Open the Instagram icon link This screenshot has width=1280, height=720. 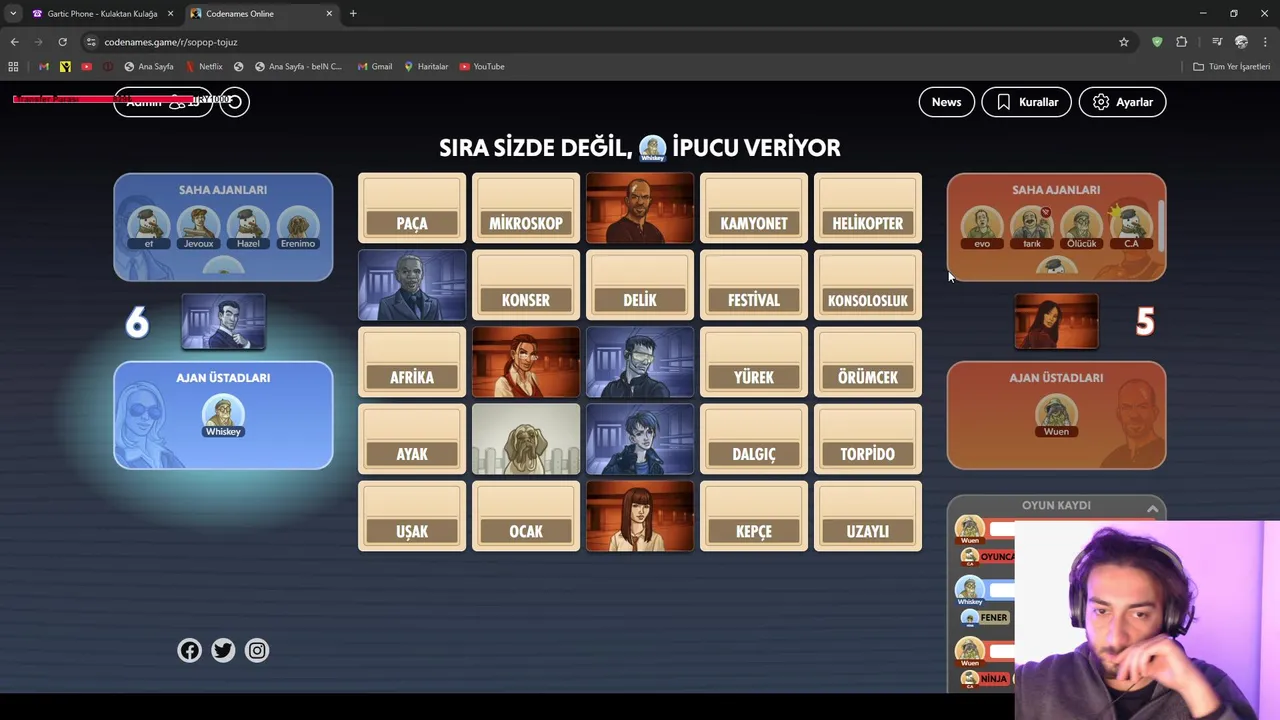click(x=257, y=650)
